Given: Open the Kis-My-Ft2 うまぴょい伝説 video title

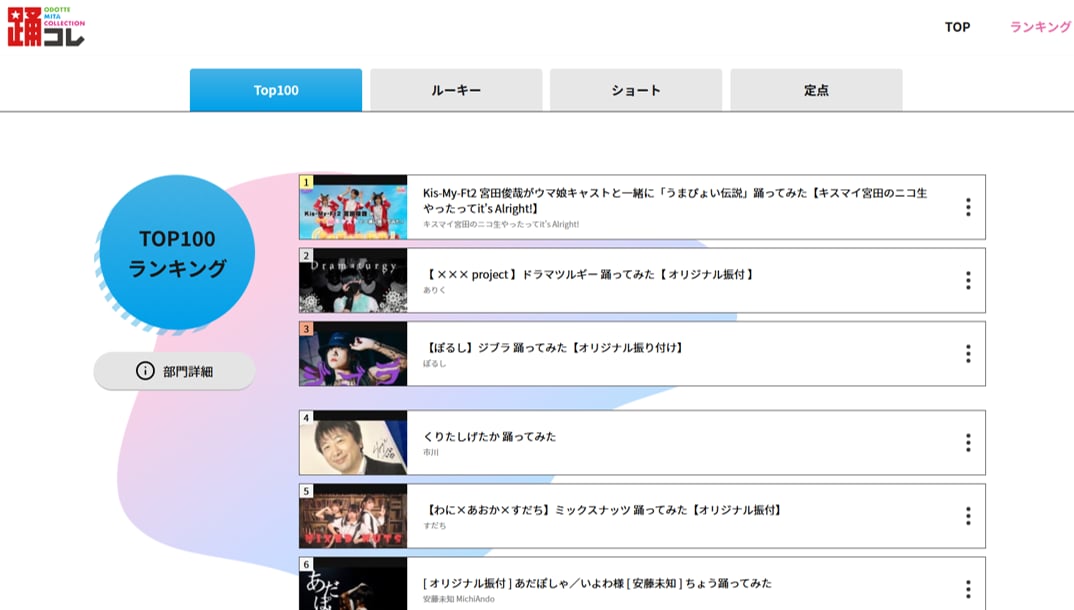Looking at the screenshot, I should point(674,200).
